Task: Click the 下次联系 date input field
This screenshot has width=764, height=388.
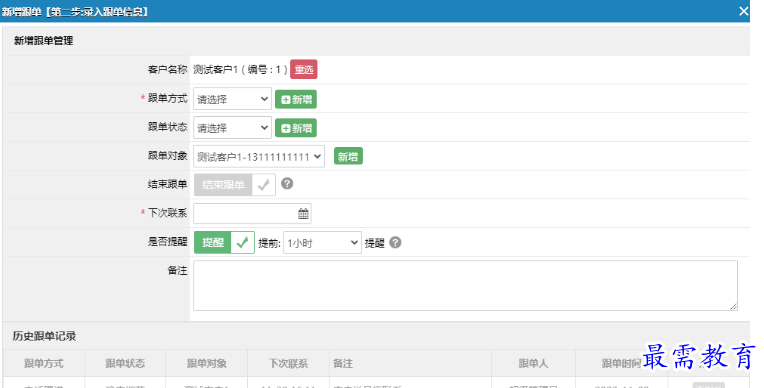Action: click(252, 213)
